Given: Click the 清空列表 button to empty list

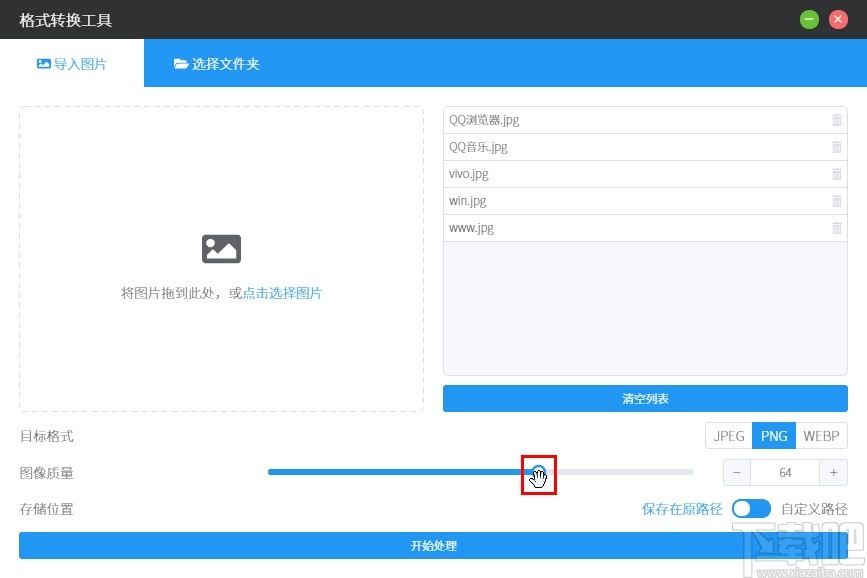Looking at the screenshot, I should (645, 398).
